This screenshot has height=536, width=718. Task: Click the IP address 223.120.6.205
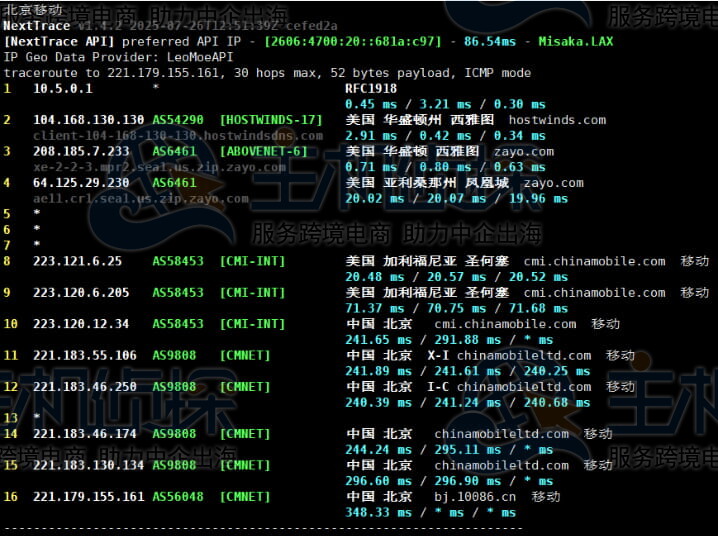pos(80,293)
